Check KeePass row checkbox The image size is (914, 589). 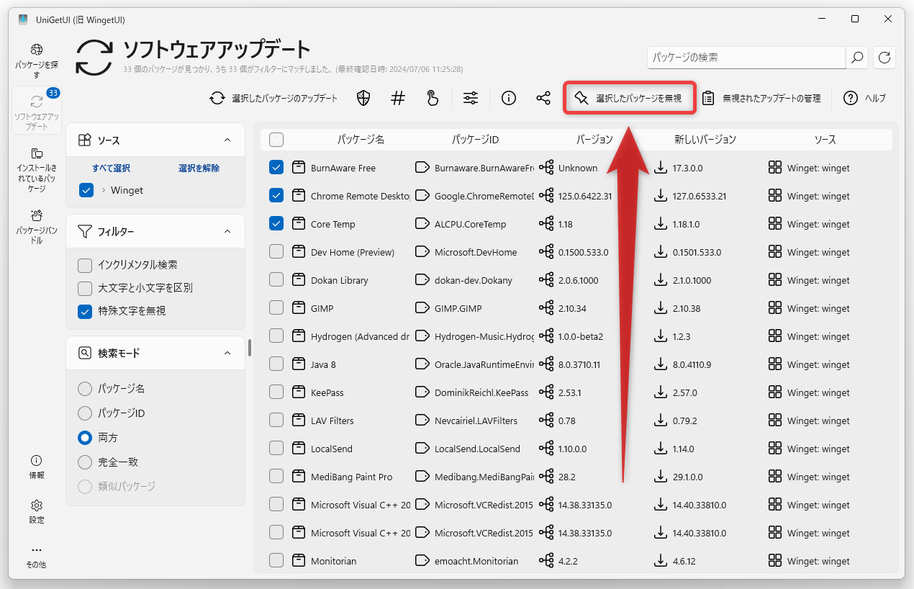point(276,392)
